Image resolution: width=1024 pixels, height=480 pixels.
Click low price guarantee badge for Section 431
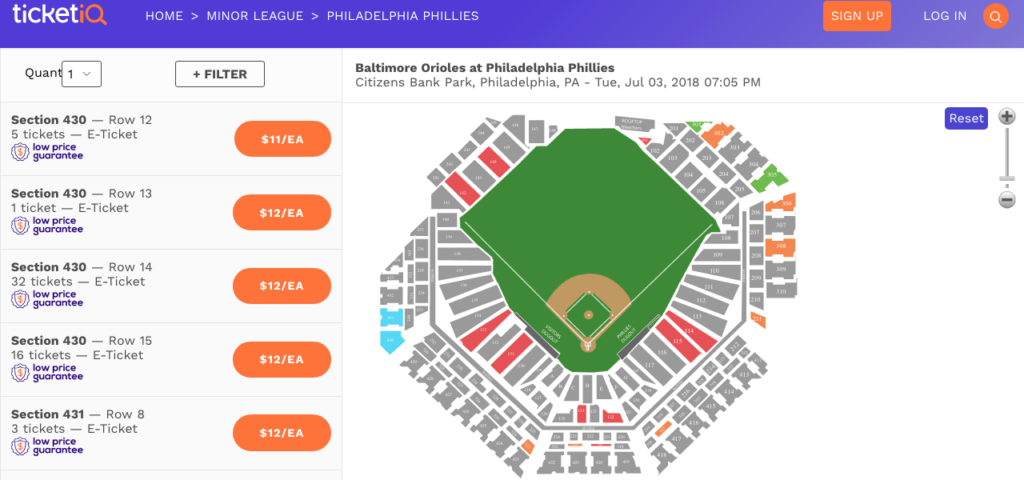tap(47, 446)
